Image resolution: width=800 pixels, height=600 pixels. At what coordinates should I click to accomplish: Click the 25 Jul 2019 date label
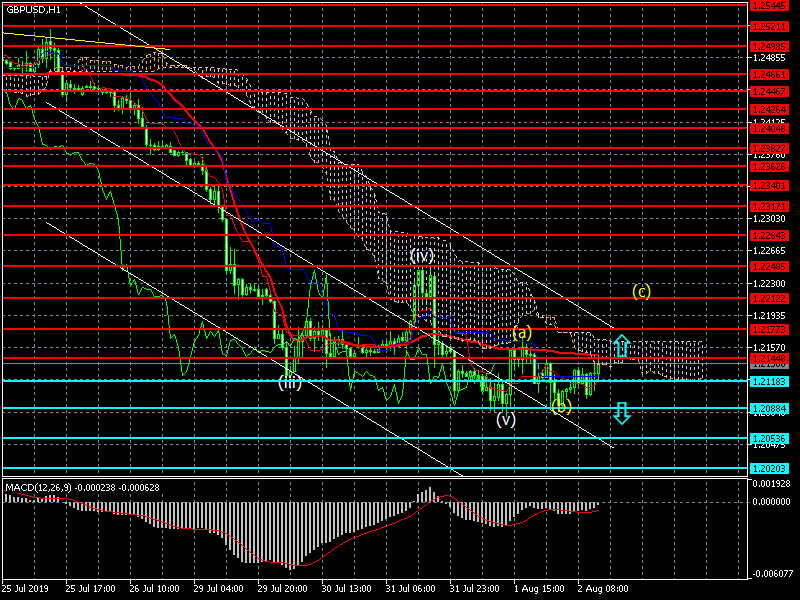[x=26, y=590]
